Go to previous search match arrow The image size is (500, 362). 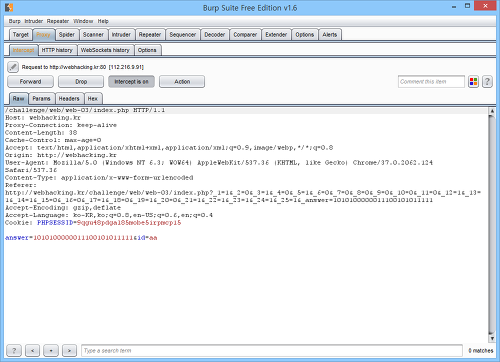32,350
